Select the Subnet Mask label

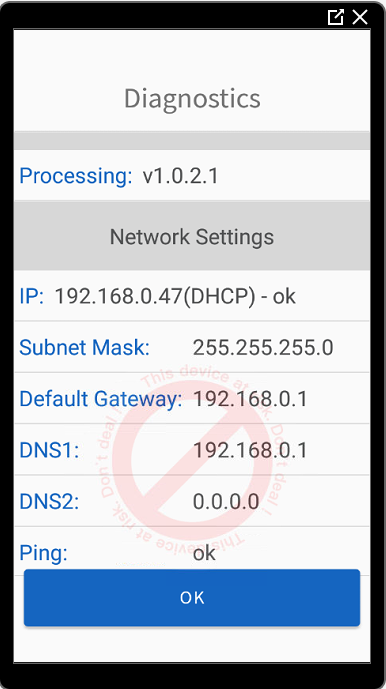pyautogui.click(x=84, y=348)
